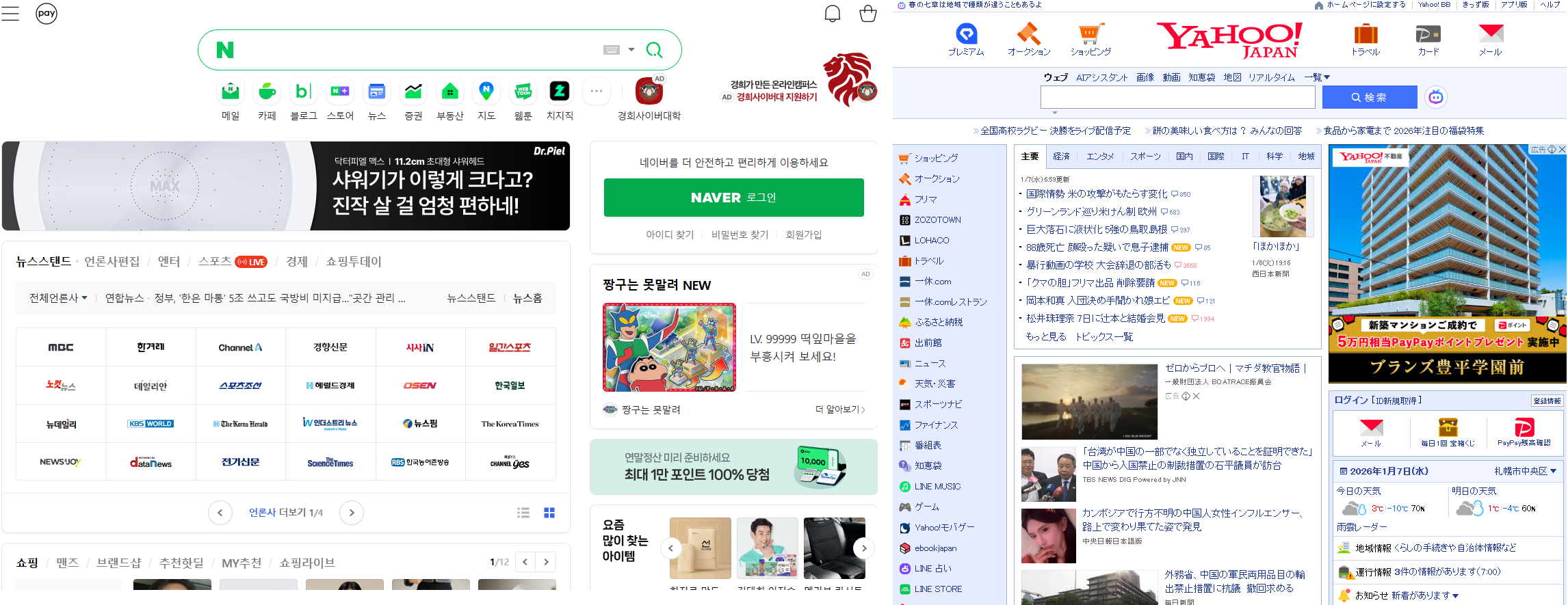Open Naver 지도 map shortcut icon
1568x605 pixels.
tap(486, 91)
